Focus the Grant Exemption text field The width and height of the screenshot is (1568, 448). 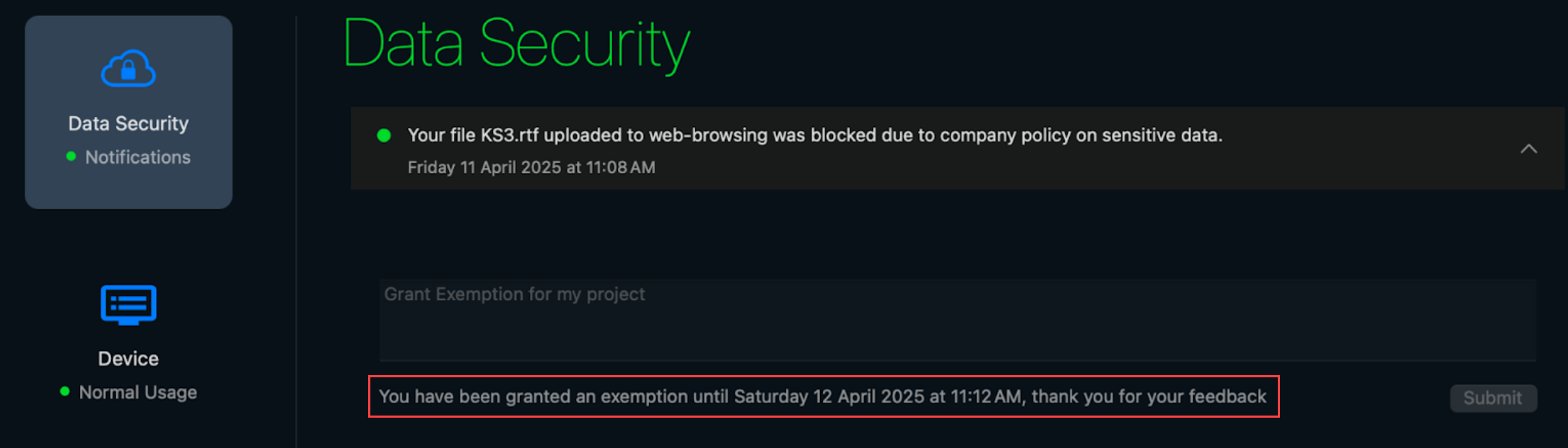957,320
